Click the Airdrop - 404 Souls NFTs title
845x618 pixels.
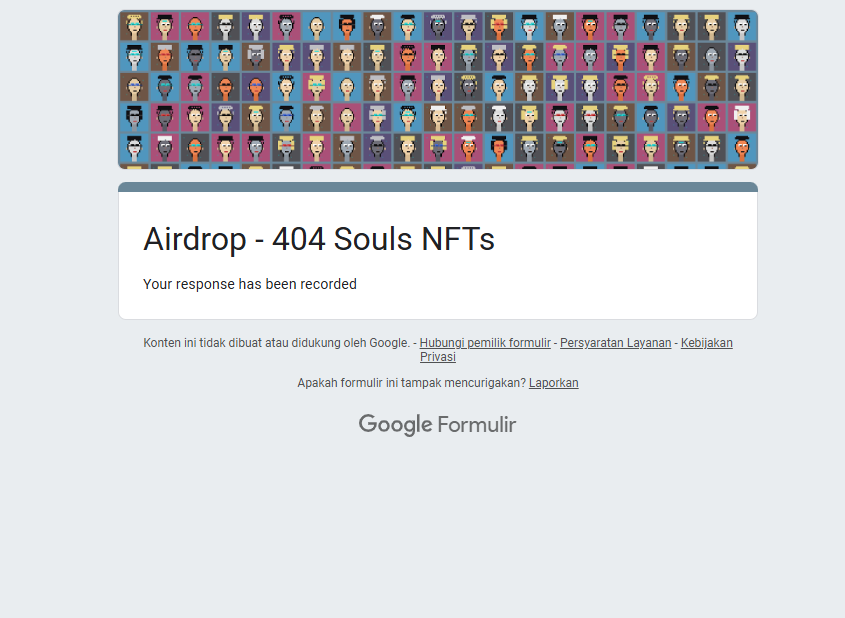click(319, 239)
